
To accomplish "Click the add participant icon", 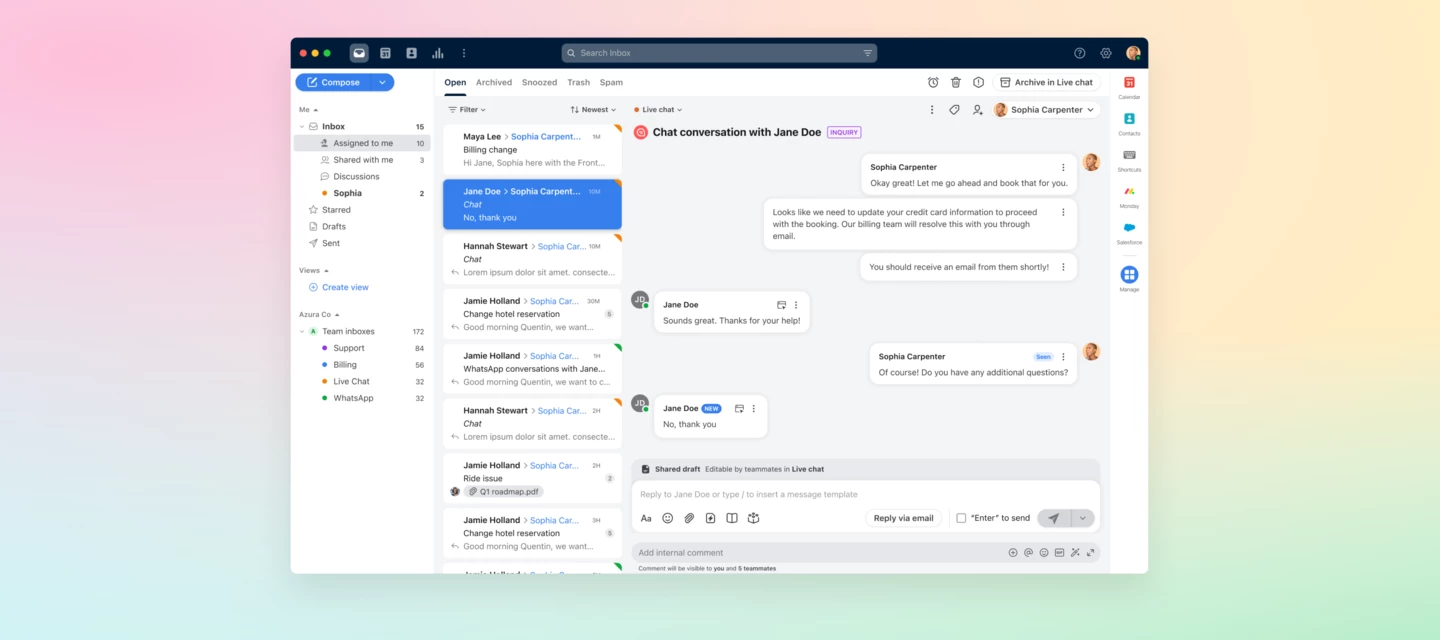I will [x=977, y=110].
